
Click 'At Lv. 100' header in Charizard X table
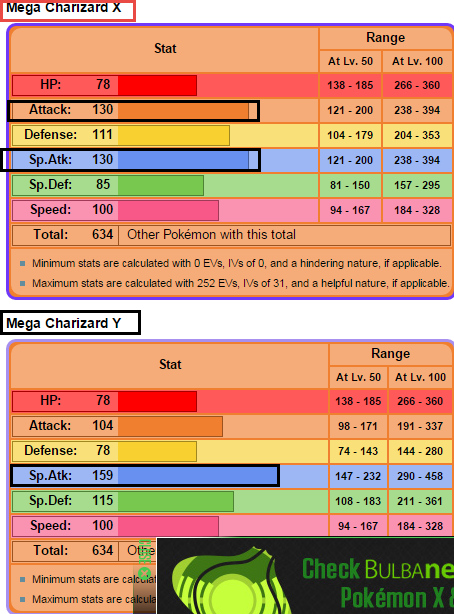[417, 61]
